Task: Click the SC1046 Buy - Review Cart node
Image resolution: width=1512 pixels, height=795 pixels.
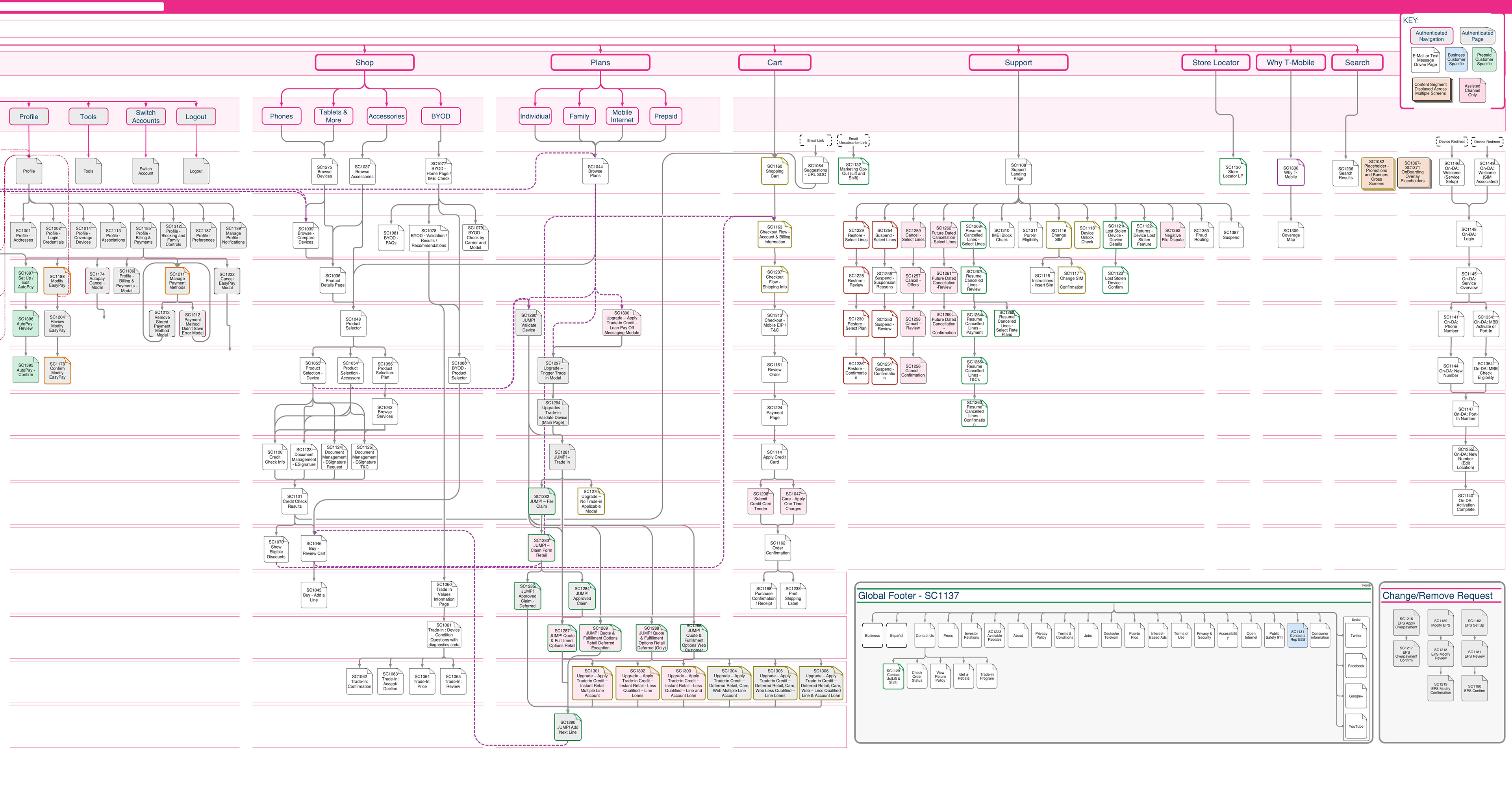Action: (313, 548)
